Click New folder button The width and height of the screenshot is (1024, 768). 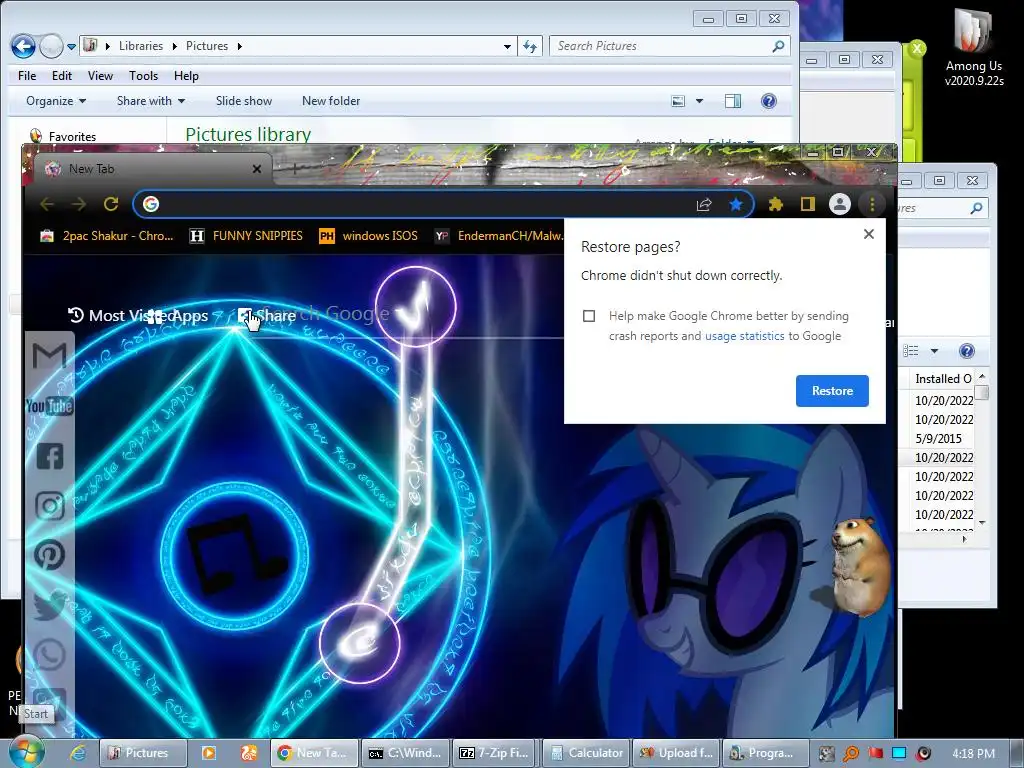pyautogui.click(x=331, y=101)
